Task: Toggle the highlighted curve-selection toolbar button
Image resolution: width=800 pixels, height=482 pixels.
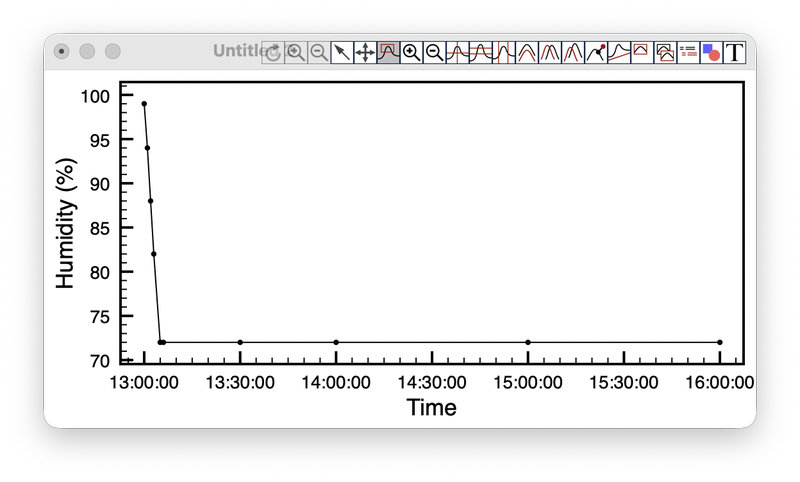Action: [388, 52]
